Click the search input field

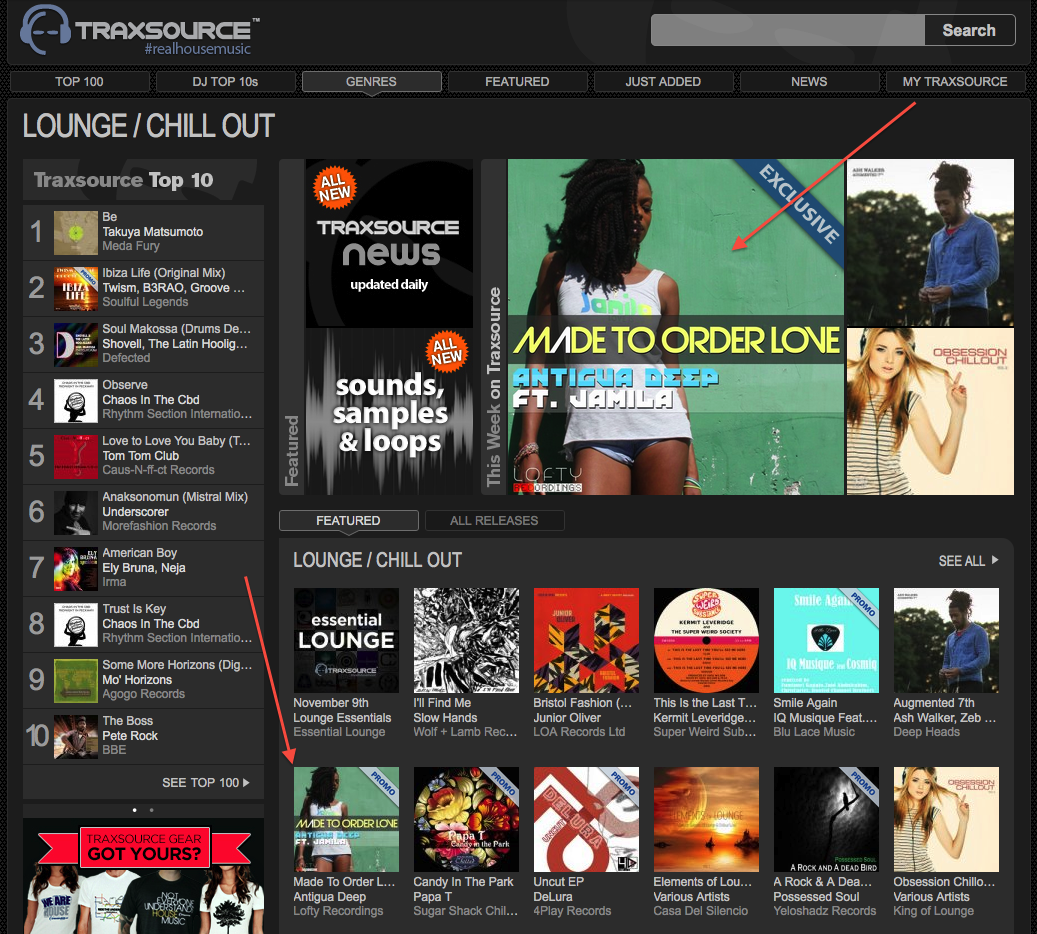788,30
